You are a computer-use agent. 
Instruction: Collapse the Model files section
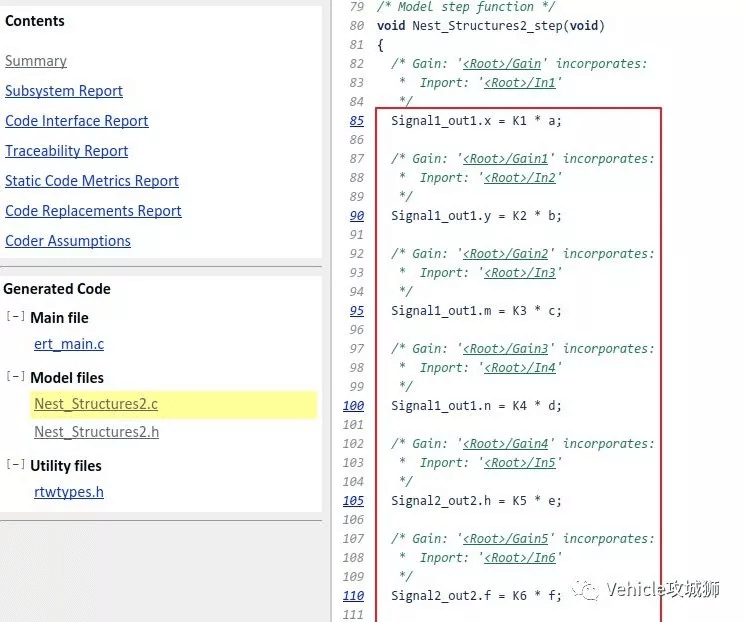click(15, 377)
